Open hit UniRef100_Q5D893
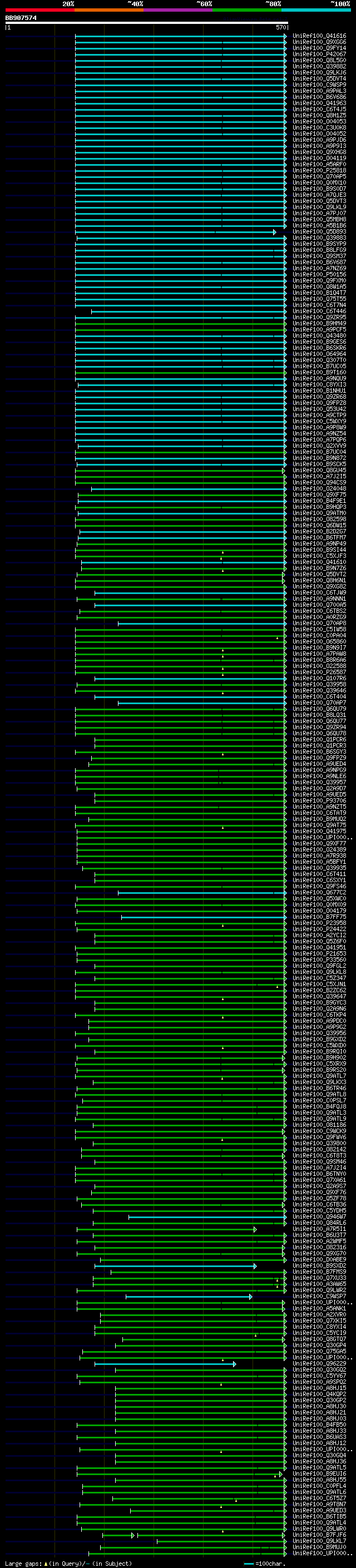356x1568 pixels. click(x=319, y=232)
